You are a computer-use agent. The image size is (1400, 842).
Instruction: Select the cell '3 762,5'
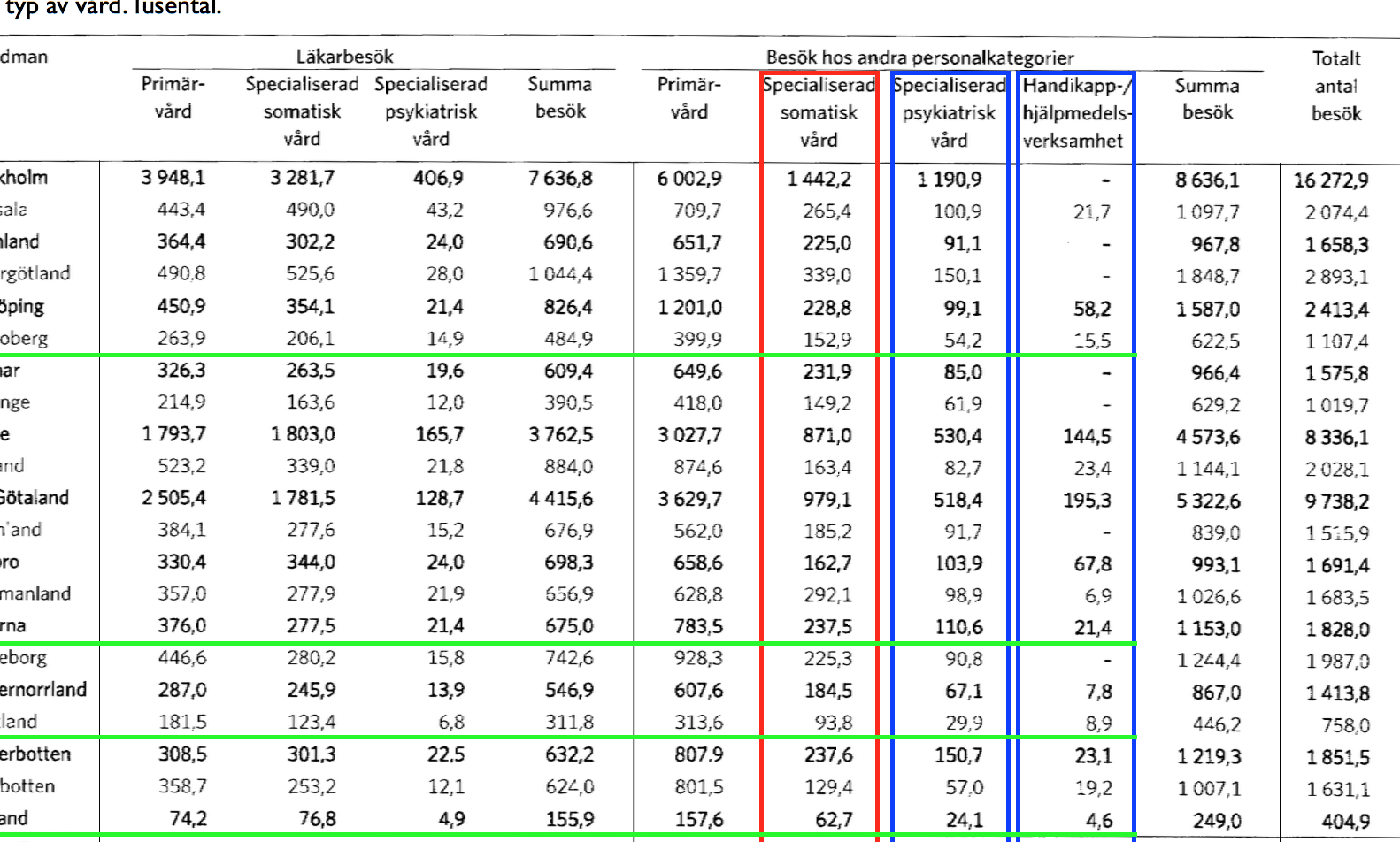pyautogui.click(x=560, y=435)
